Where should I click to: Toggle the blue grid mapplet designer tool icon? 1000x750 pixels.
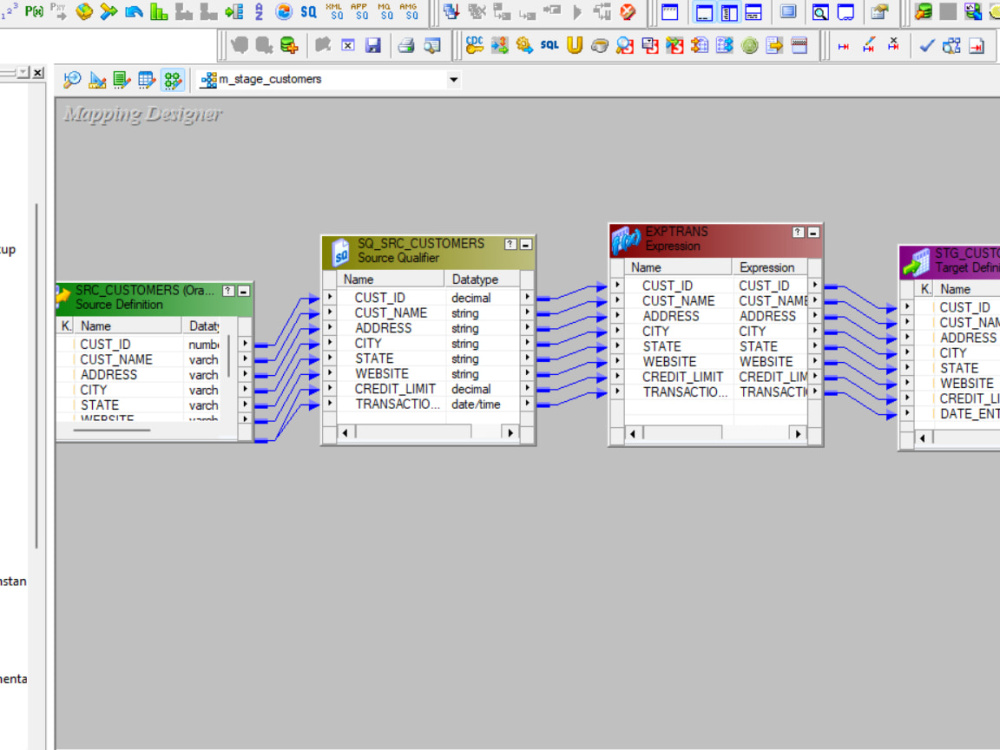(x=147, y=80)
